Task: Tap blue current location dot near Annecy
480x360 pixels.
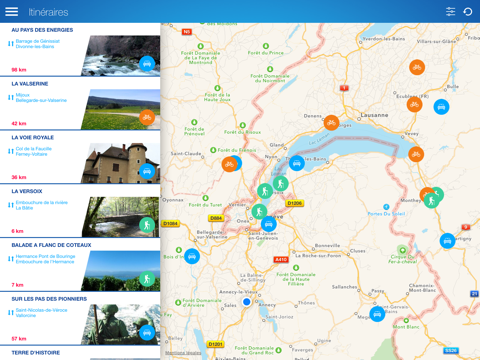Action: pyautogui.click(x=247, y=302)
